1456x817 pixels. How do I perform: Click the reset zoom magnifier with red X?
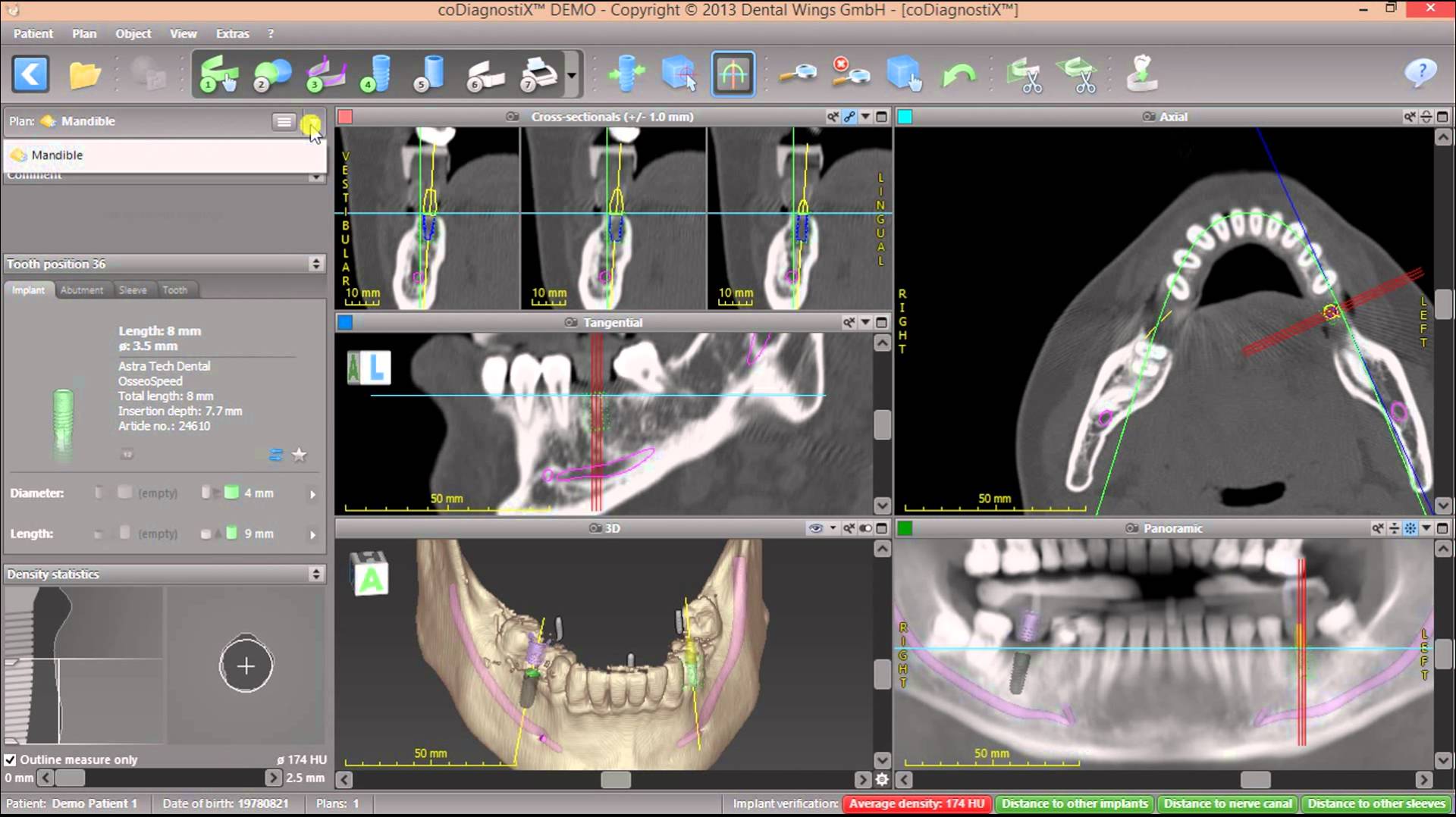[x=850, y=72]
